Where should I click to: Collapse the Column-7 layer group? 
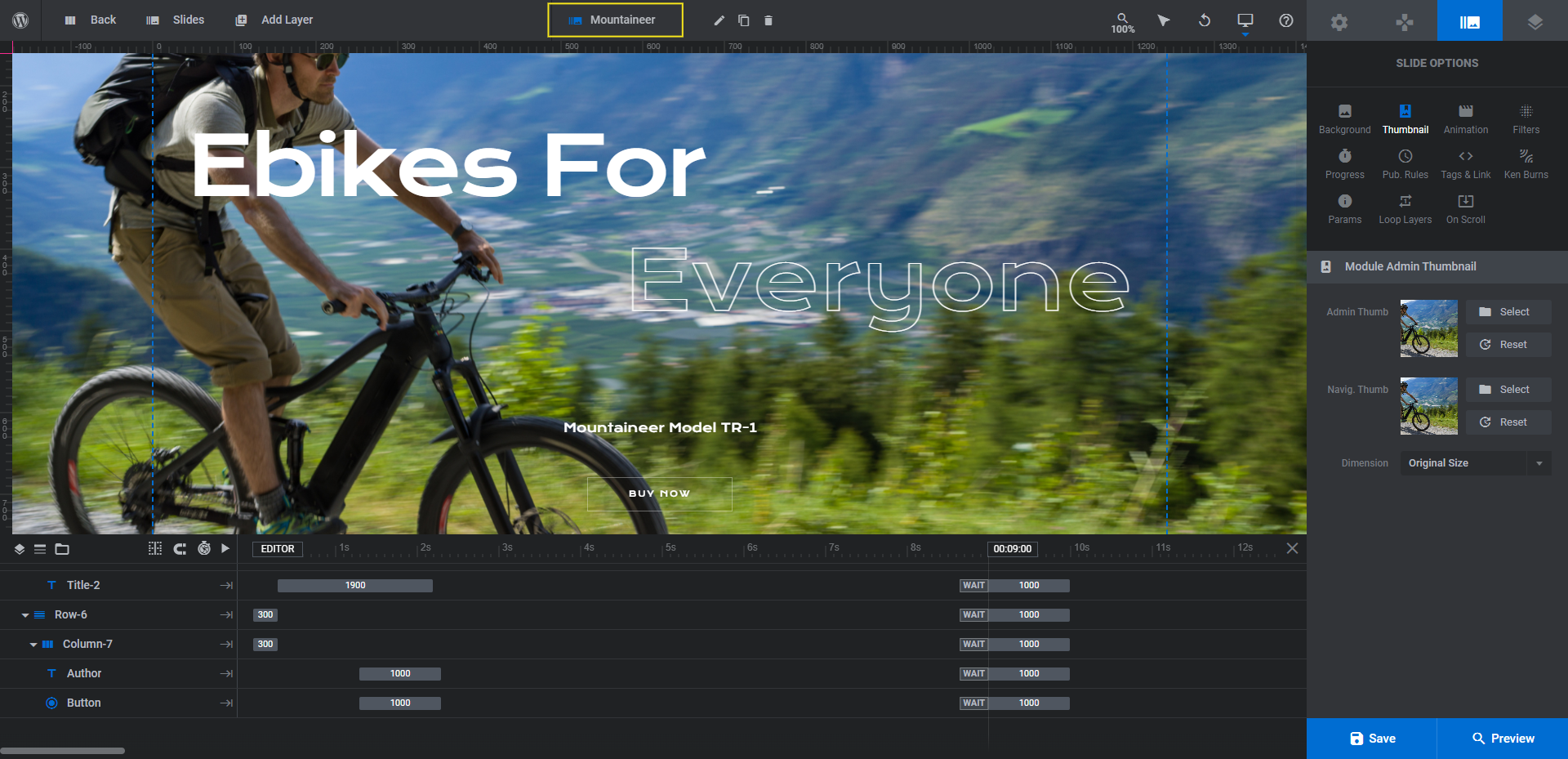click(33, 645)
